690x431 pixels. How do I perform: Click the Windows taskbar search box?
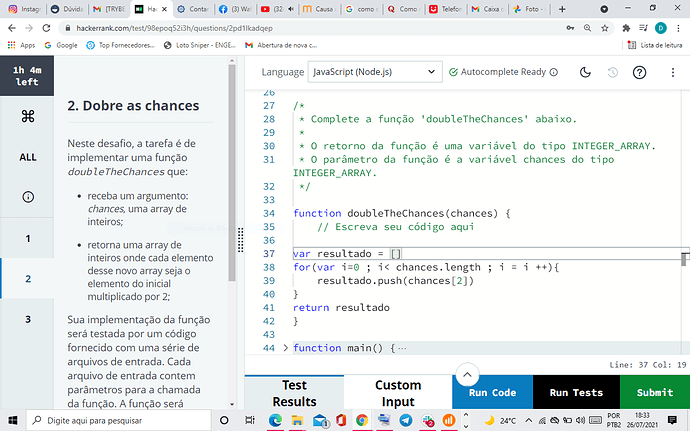tap(118, 420)
